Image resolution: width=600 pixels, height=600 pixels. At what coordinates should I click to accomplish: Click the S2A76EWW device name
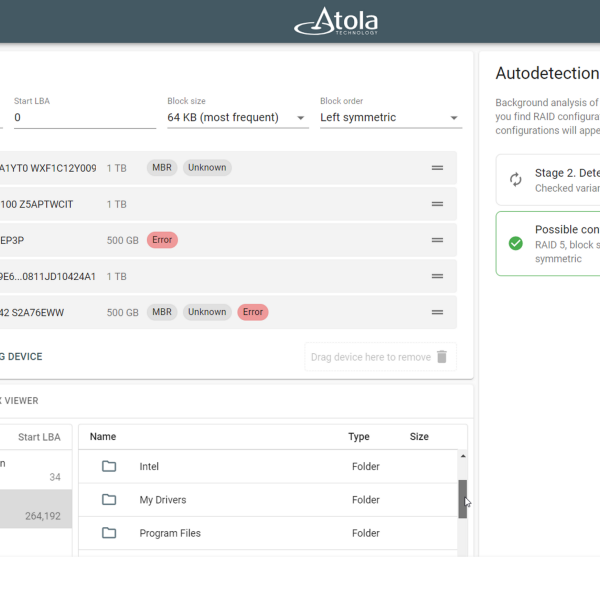pos(32,313)
